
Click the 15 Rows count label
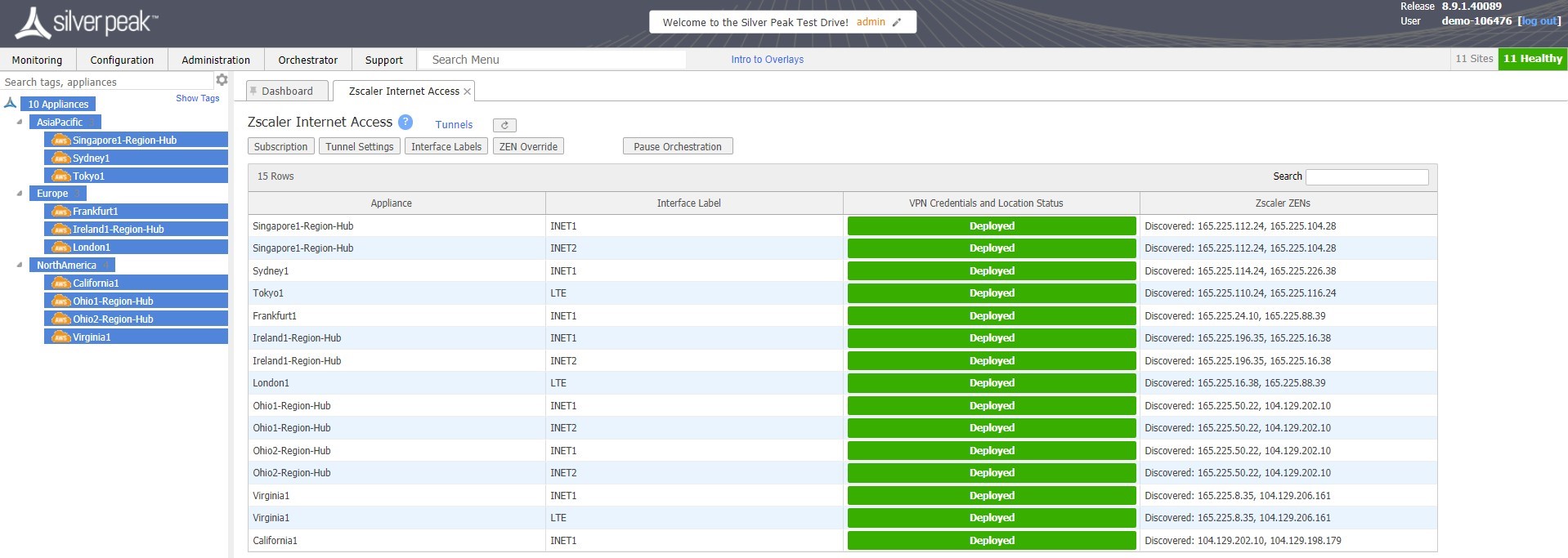click(276, 176)
